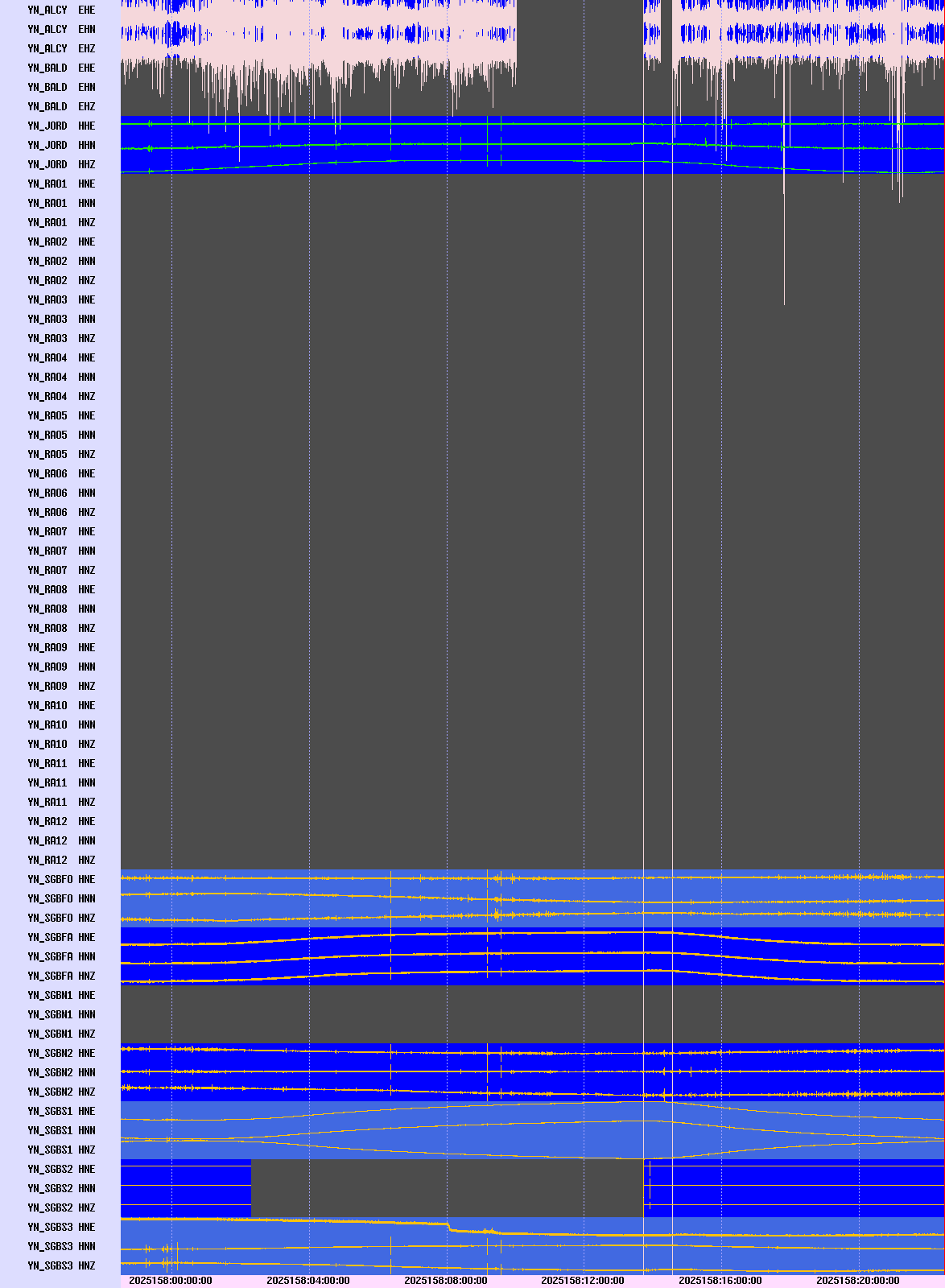Select the YN_JORD HHZ channel label

click(x=61, y=164)
